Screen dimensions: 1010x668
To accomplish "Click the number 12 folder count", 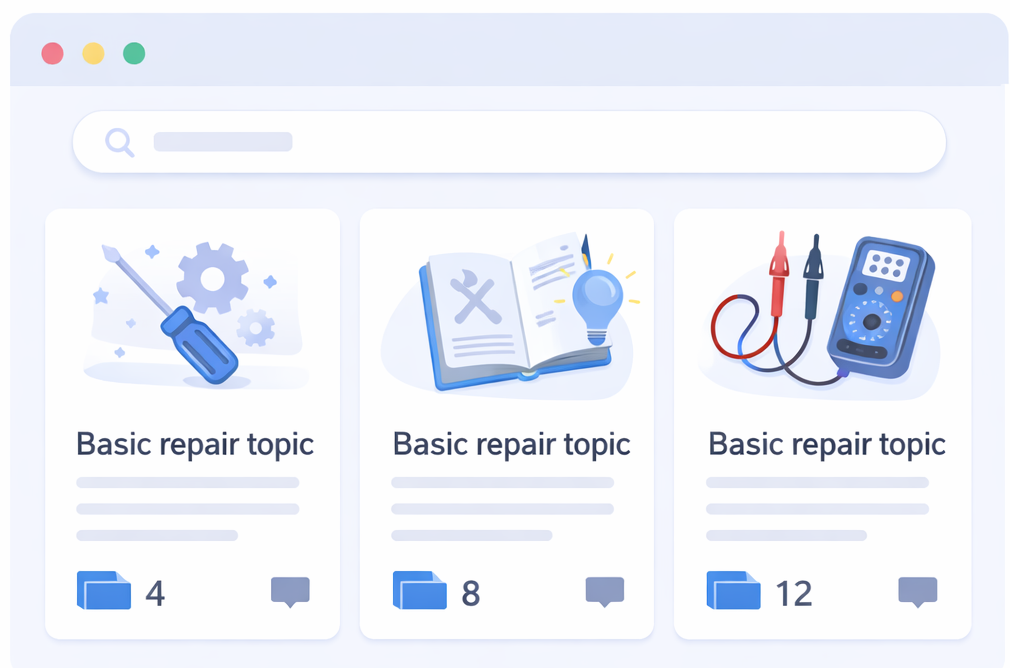I will click(x=794, y=594).
